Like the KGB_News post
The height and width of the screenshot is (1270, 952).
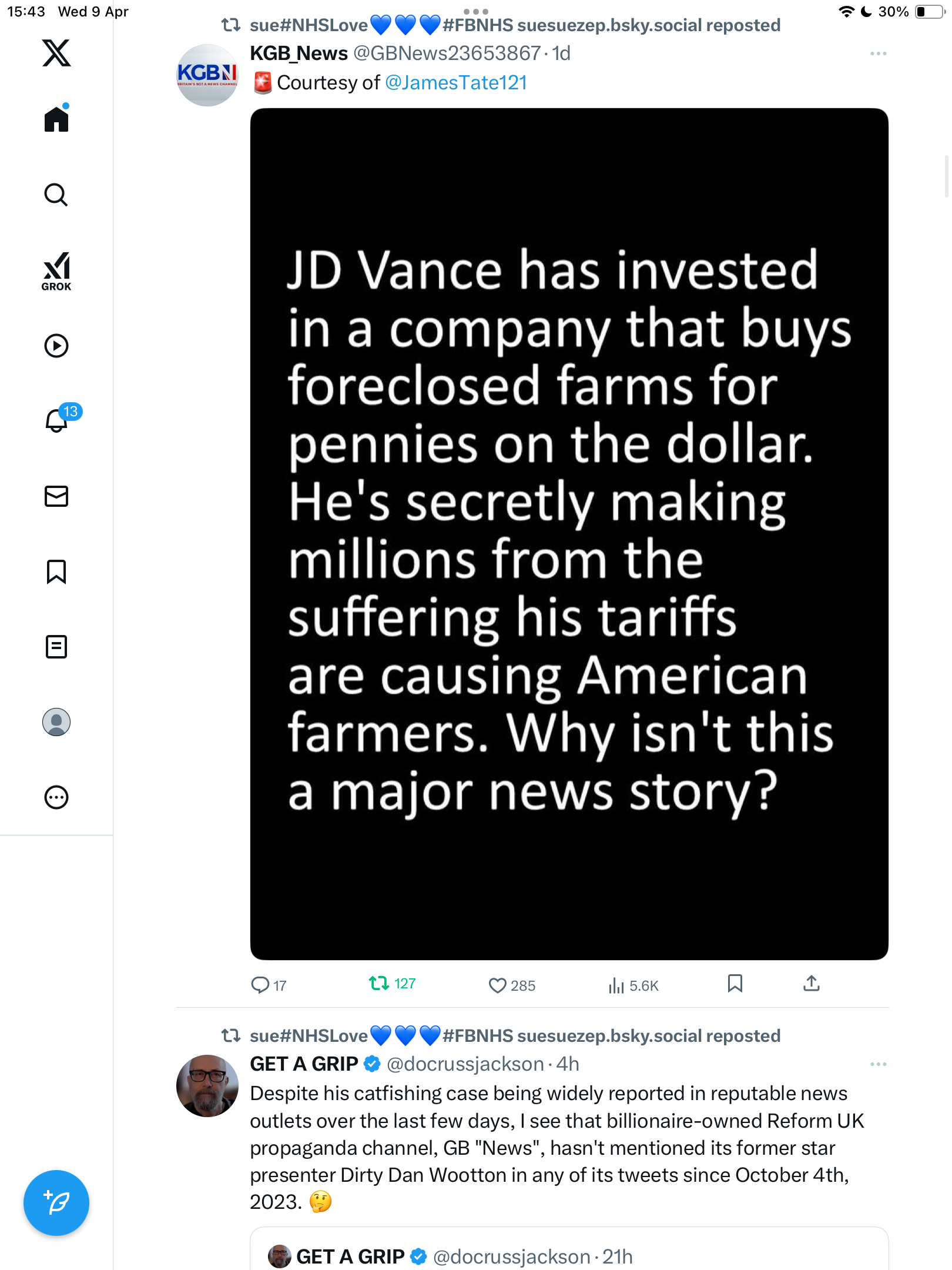click(x=512, y=985)
